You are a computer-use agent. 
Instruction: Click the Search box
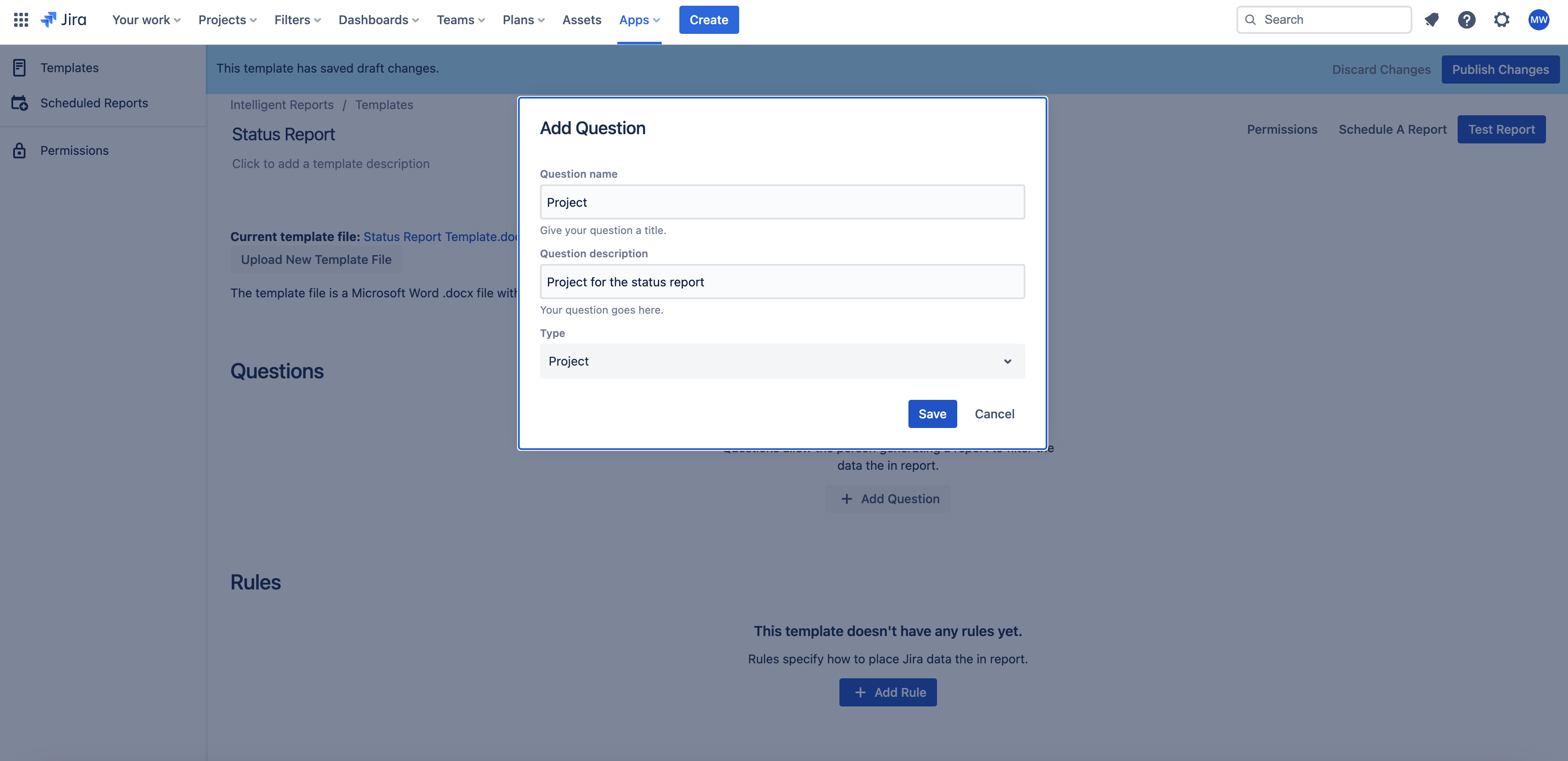point(1324,19)
